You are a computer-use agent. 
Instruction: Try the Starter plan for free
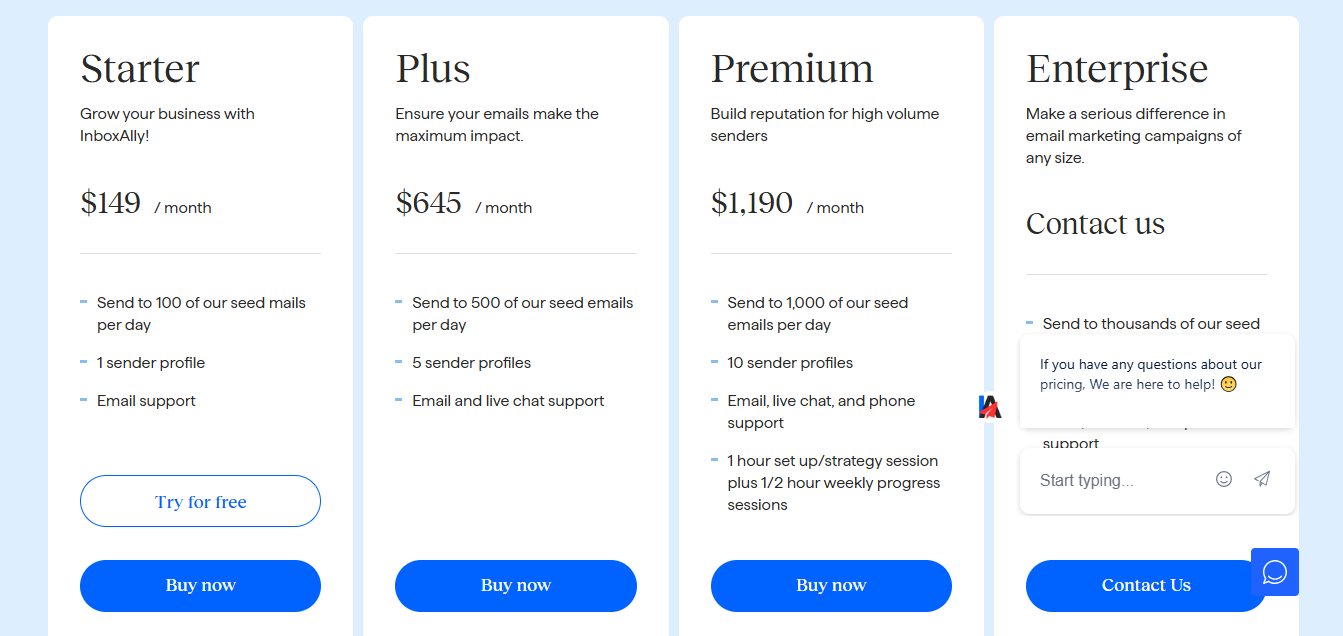click(200, 501)
